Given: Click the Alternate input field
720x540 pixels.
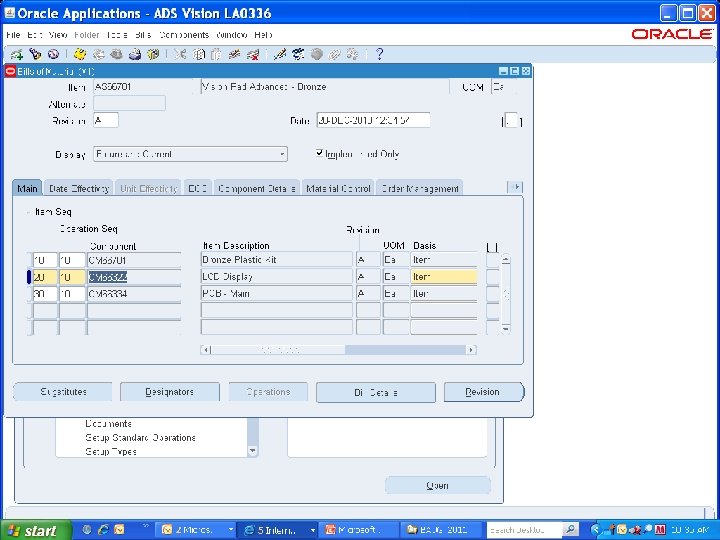Looking at the screenshot, I should pyautogui.click(x=129, y=103).
